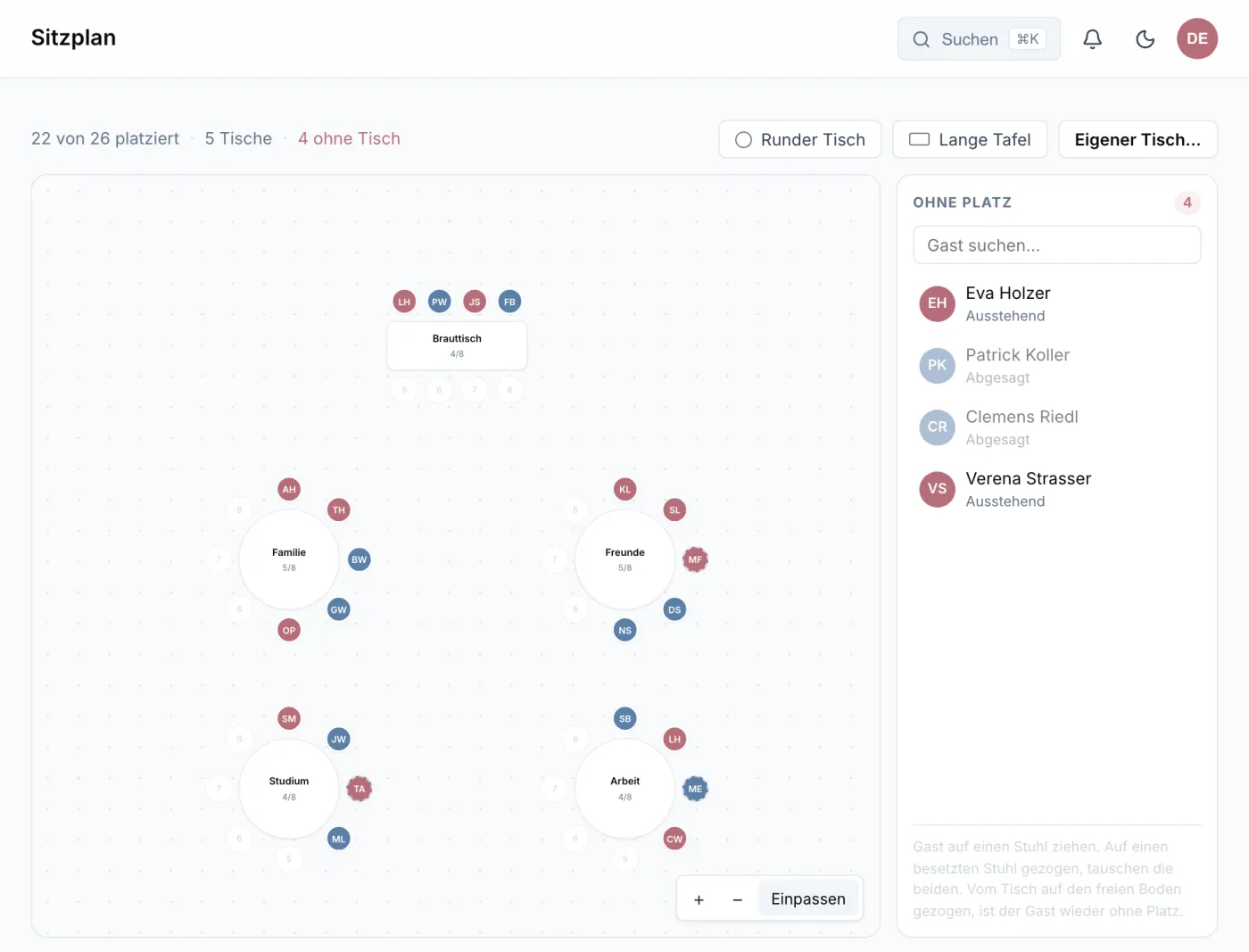This screenshot has width=1249, height=952.
Task: Click guest SM at the Studium table
Action: click(289, 718)
